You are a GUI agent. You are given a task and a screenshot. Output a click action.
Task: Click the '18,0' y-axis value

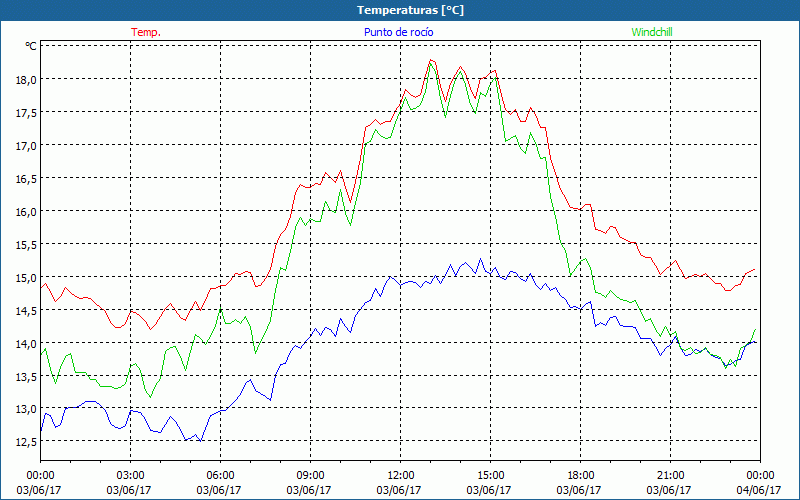click(26, 80)
